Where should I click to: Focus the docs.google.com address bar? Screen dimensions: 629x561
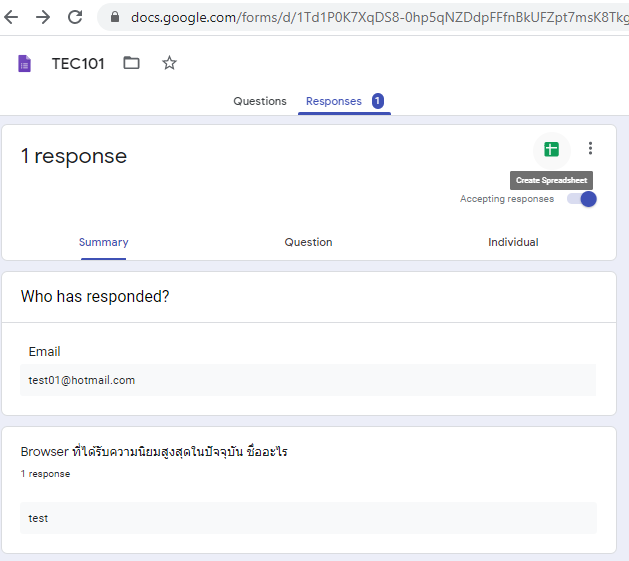click(x=370, y=17)
